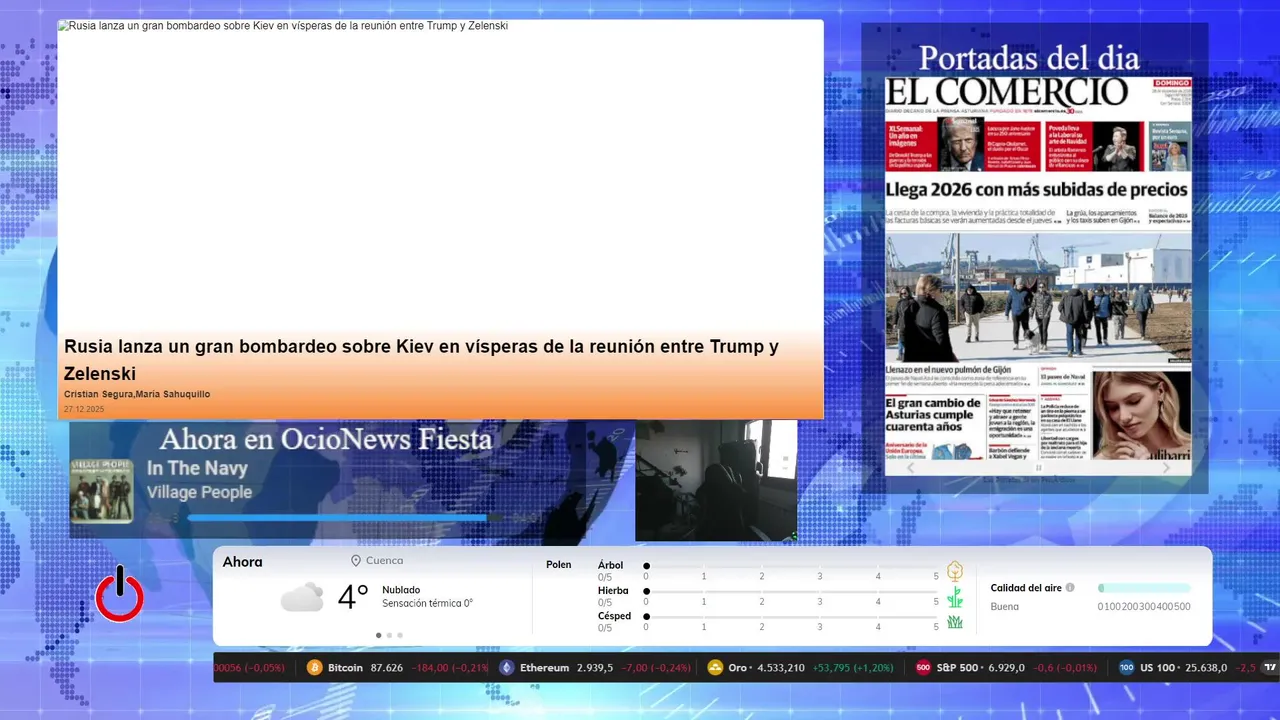The width and height of the screenshot is (1280, 720).
Task: Click the song progress bar
Action: pos(345,518)
